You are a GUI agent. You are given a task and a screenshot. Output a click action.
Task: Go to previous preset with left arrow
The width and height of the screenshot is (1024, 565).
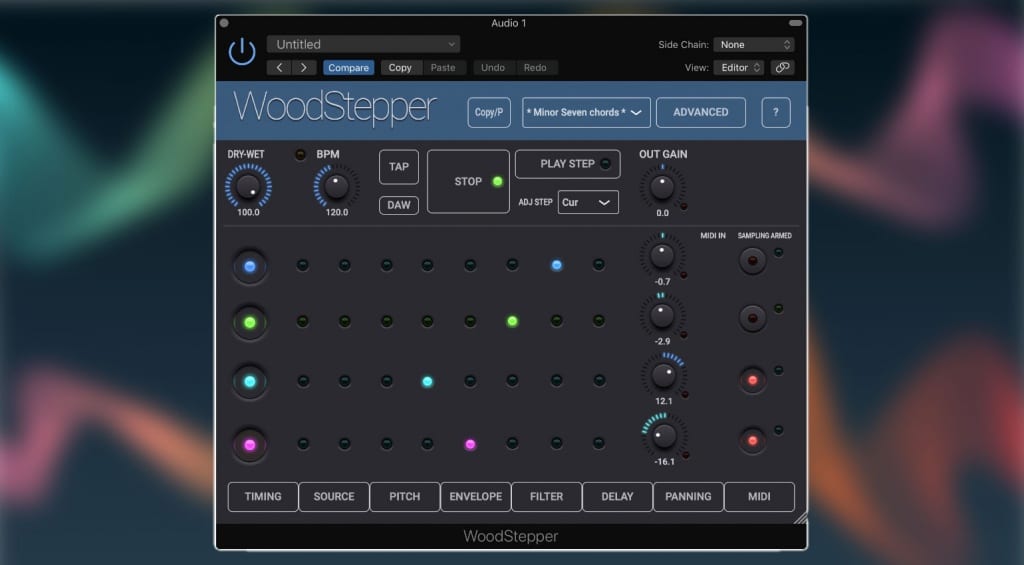tap(280, 67)
